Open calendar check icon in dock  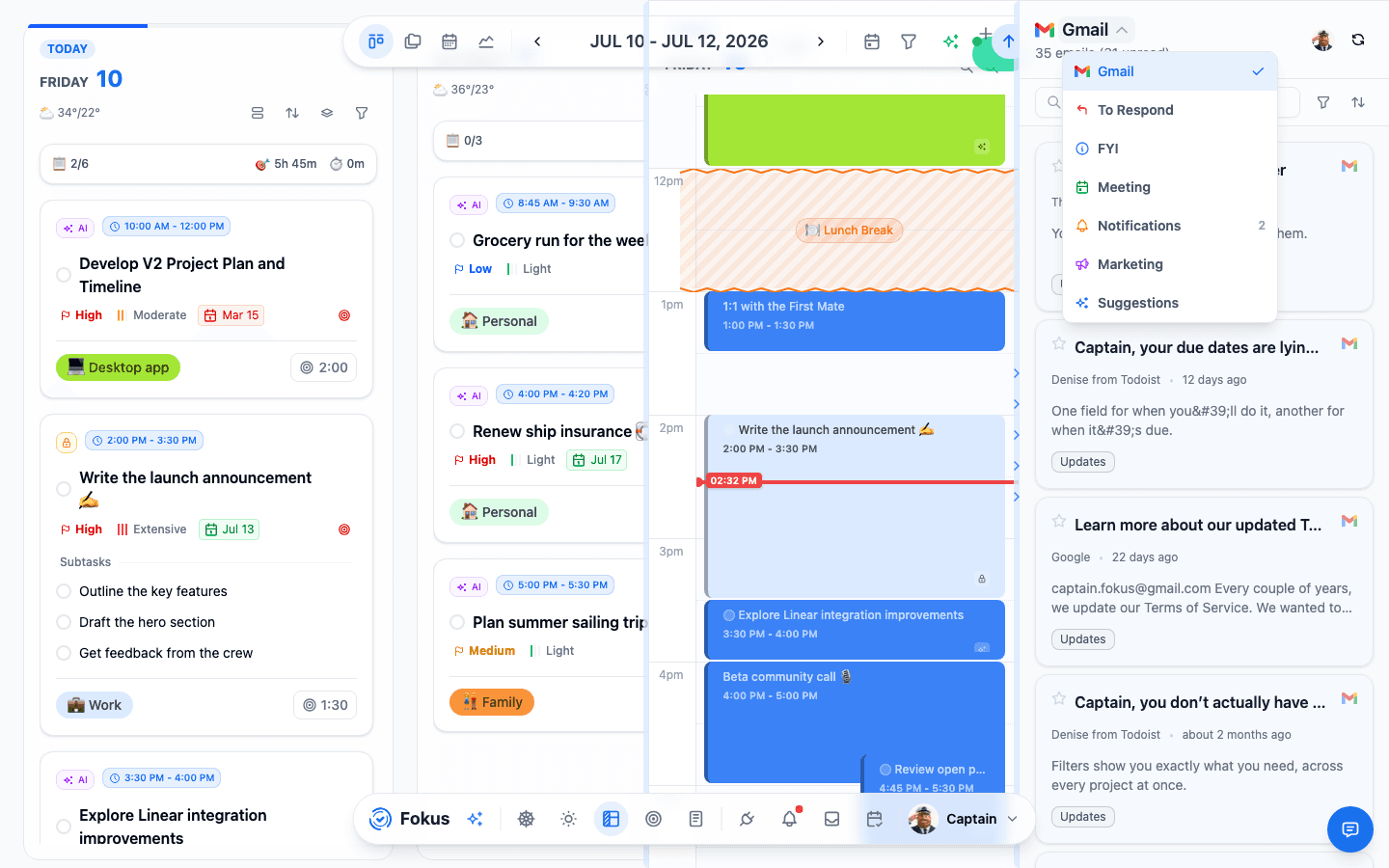[x=874, y=819]
